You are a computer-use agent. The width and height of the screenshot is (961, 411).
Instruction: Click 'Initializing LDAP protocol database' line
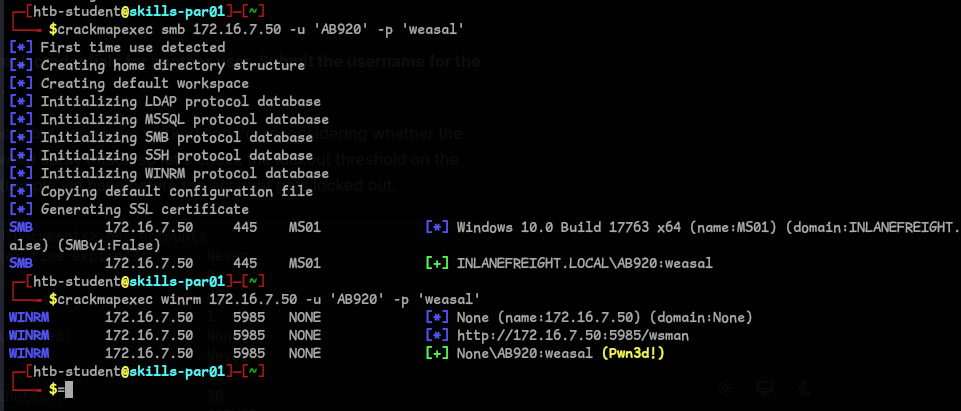(180, 101)
